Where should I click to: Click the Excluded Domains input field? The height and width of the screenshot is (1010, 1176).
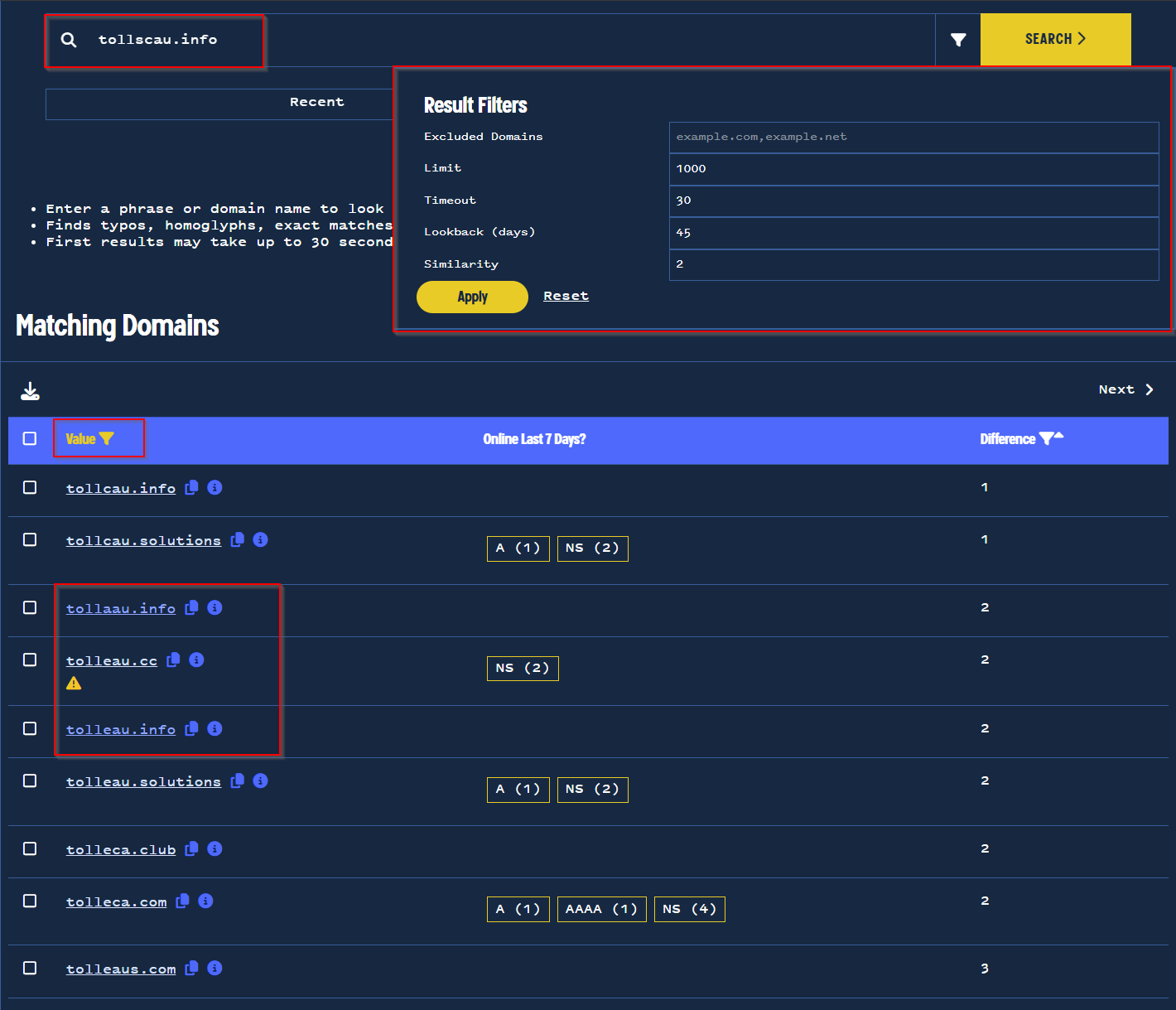[x=913, y=138]
